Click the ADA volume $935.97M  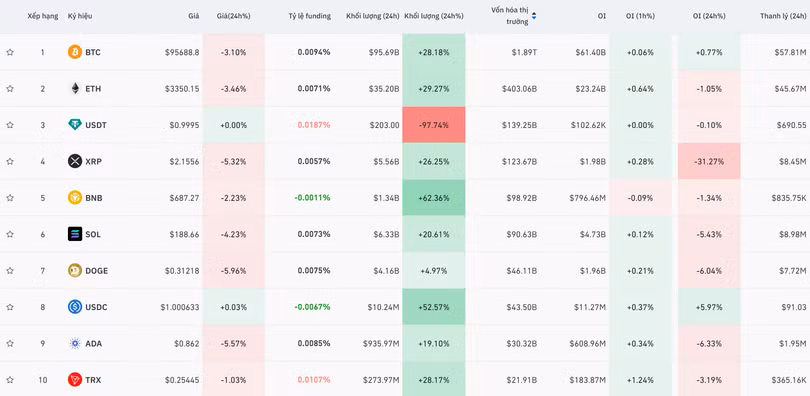coord(381,343)
